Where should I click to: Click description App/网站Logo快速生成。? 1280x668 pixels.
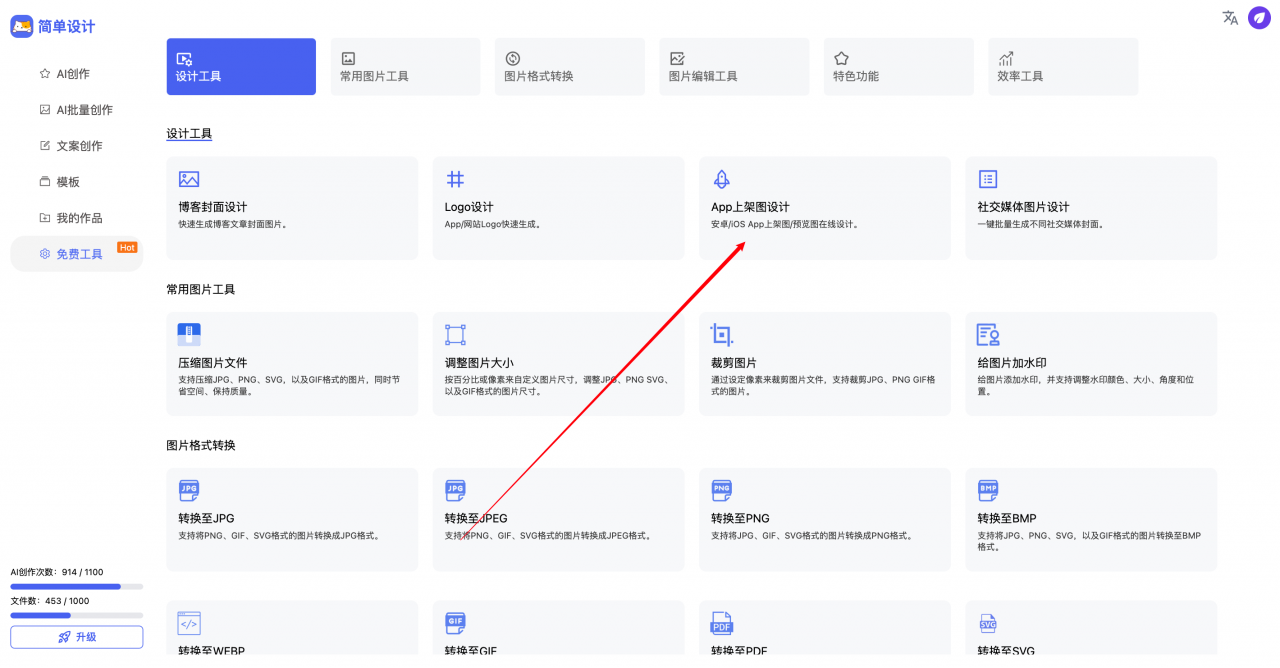coord(493,225)
